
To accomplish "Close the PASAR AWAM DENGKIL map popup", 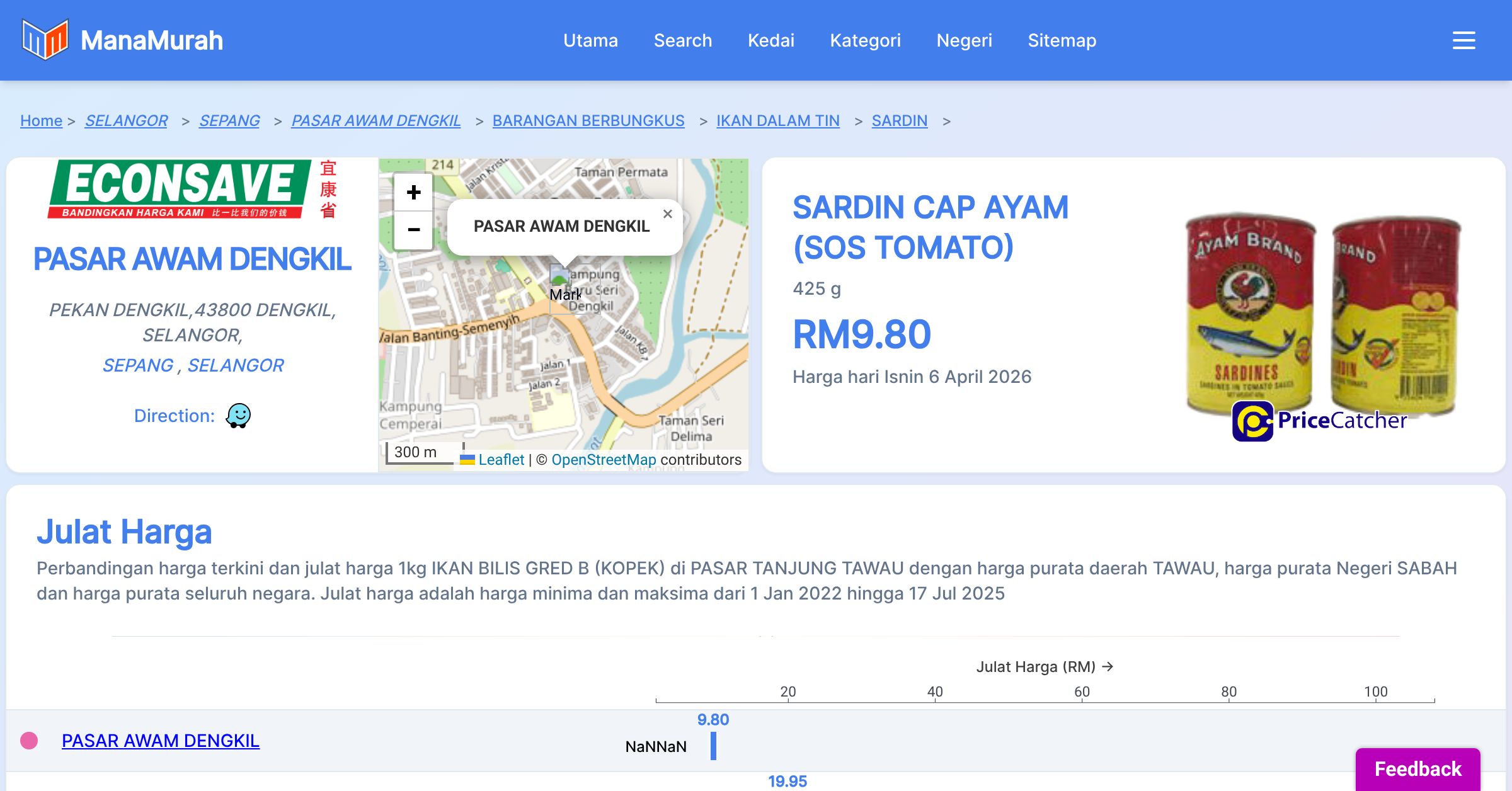I will 668,214.
